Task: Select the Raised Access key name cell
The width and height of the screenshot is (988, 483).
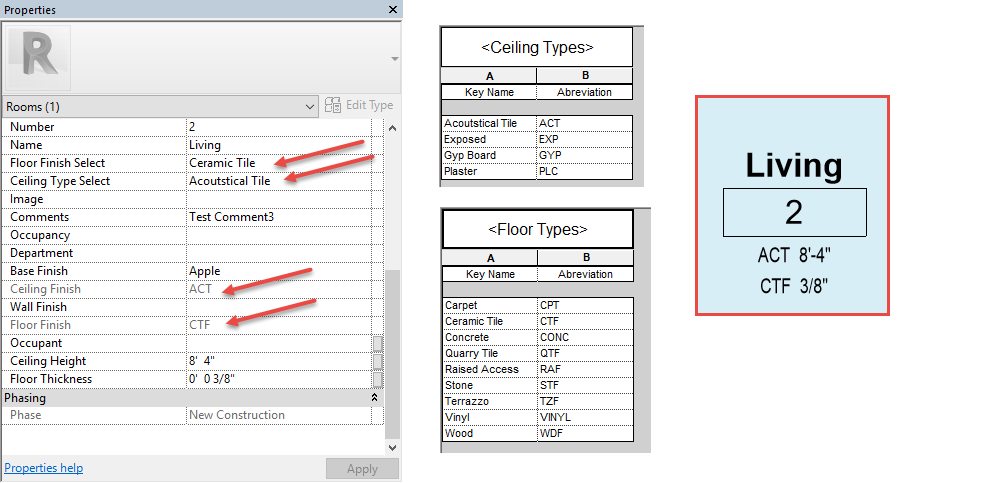Action: click(x=490, y=369)
